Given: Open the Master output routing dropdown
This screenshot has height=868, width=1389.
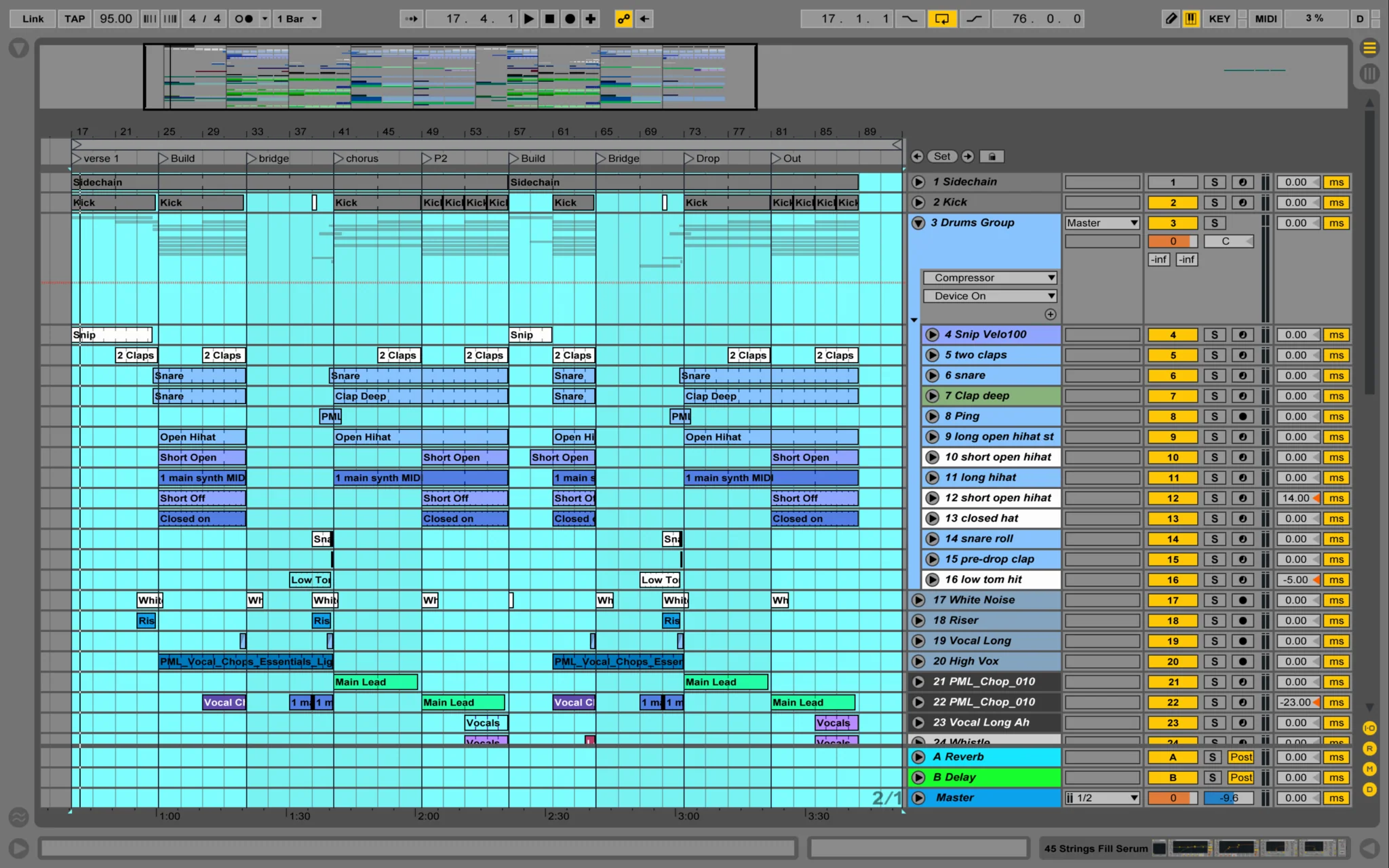Looking at the screenshot, I should (x=1102, y=223).
